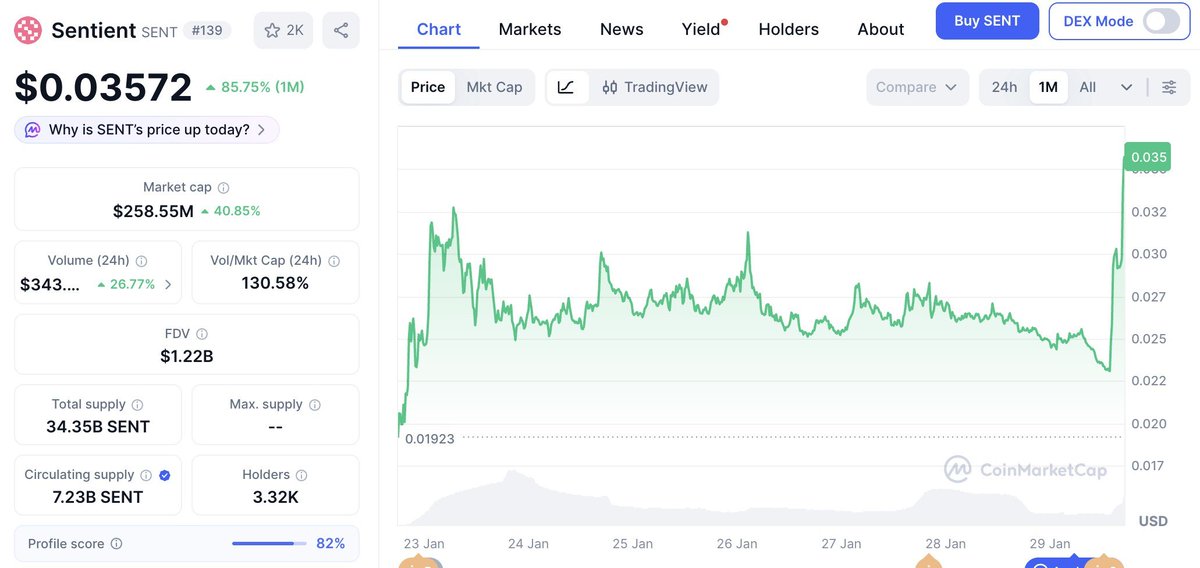This screenshot has width=1200, height=568.
Task: Select All time range
Action: click(1087, 87)
